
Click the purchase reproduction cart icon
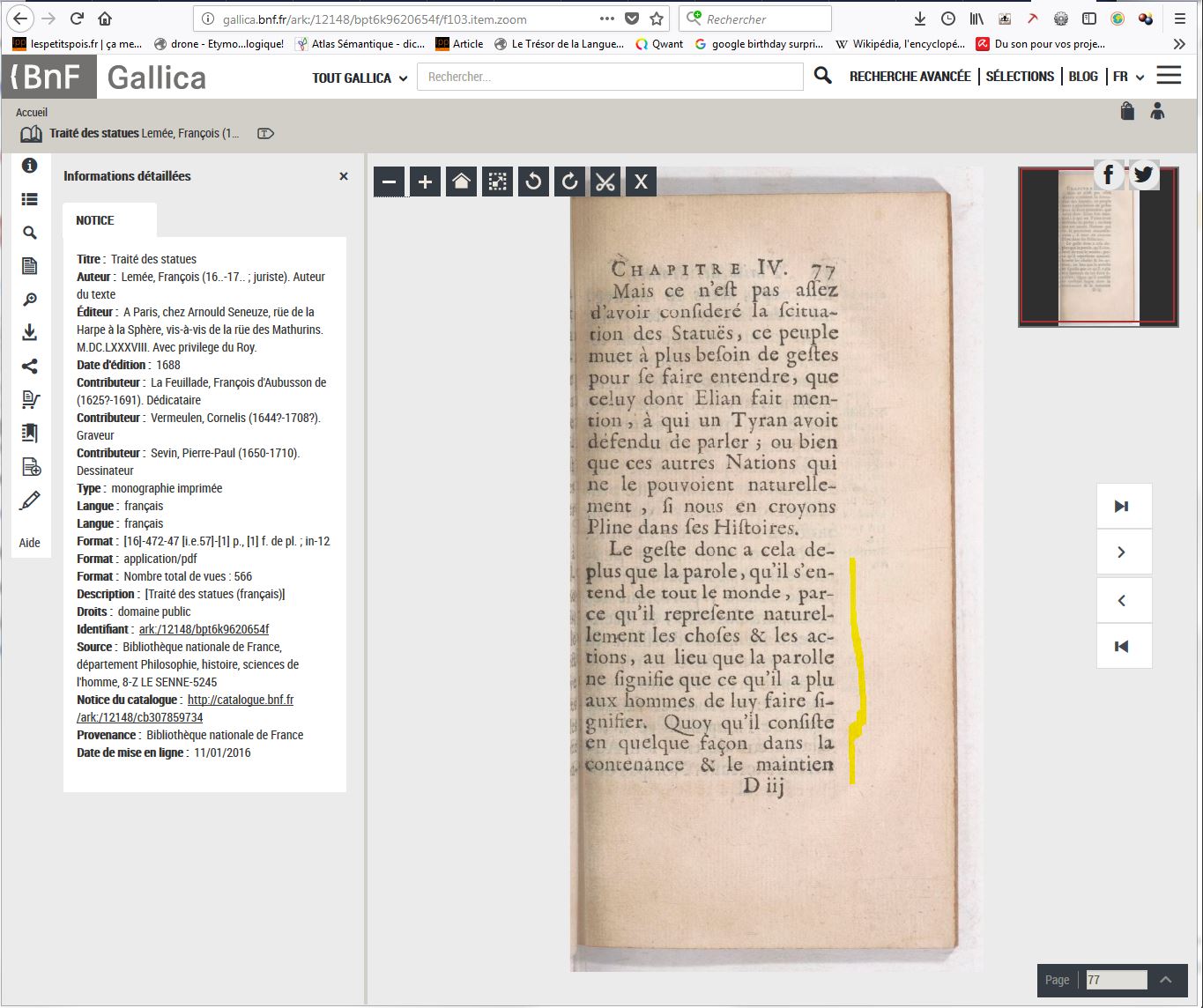(29, 399)
